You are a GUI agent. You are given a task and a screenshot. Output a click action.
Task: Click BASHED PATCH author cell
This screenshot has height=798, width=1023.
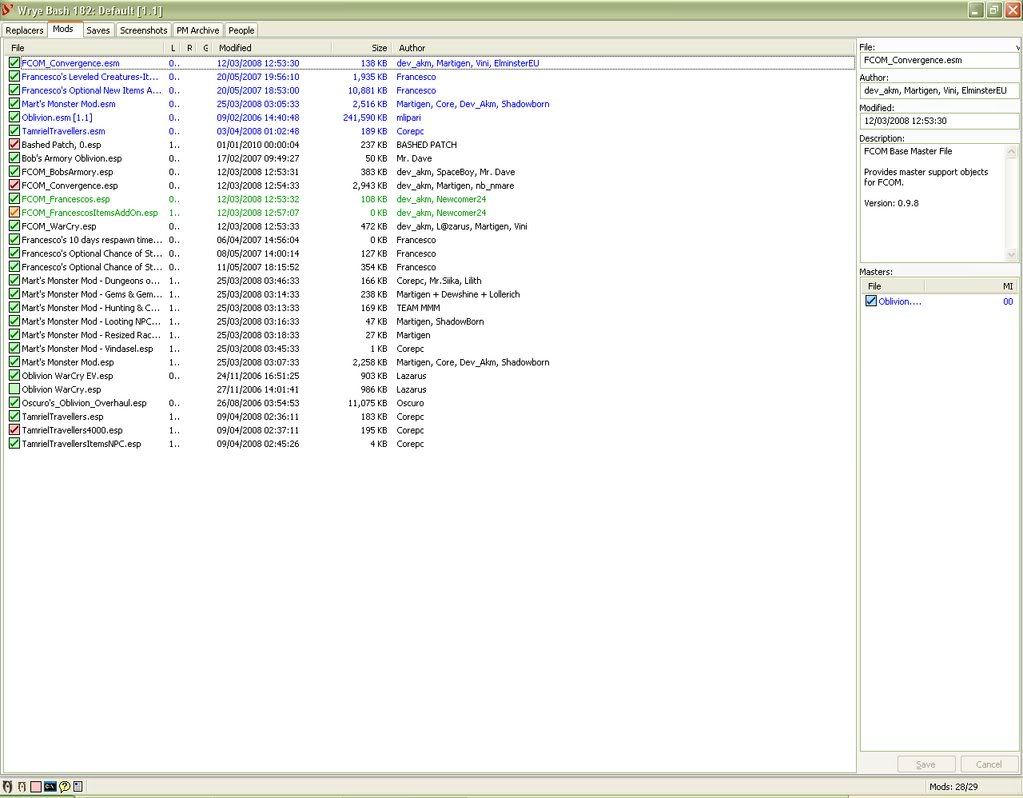click(x=427, y=145)
